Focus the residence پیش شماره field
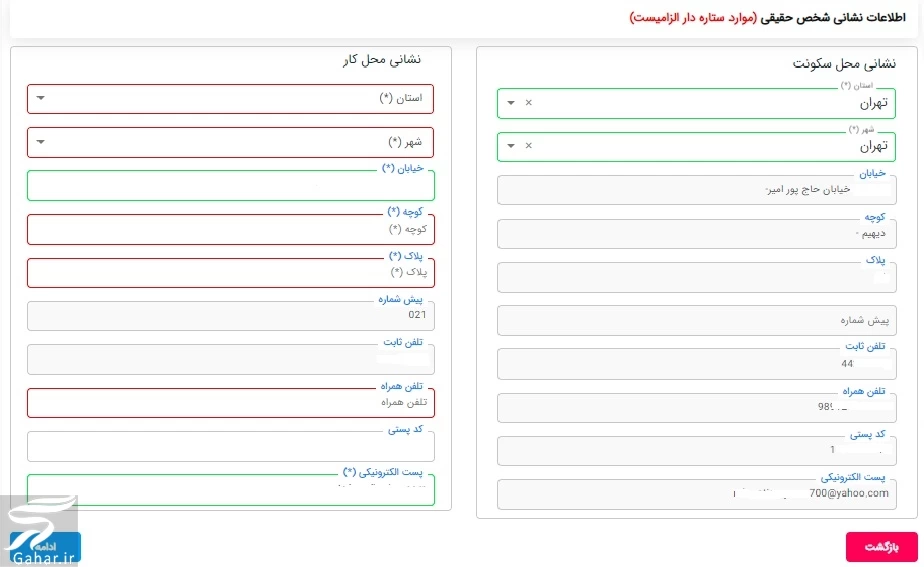924x567 pixels. pyautogui.click(x=697, y=320)
